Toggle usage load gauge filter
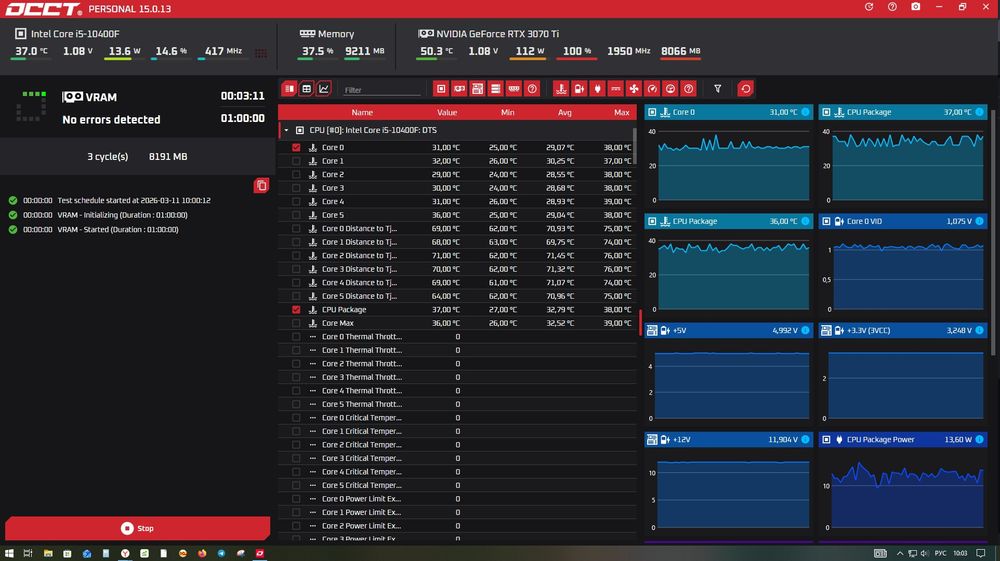The height and width of the screenshot is (561, 1000). (x=670, y=89)
